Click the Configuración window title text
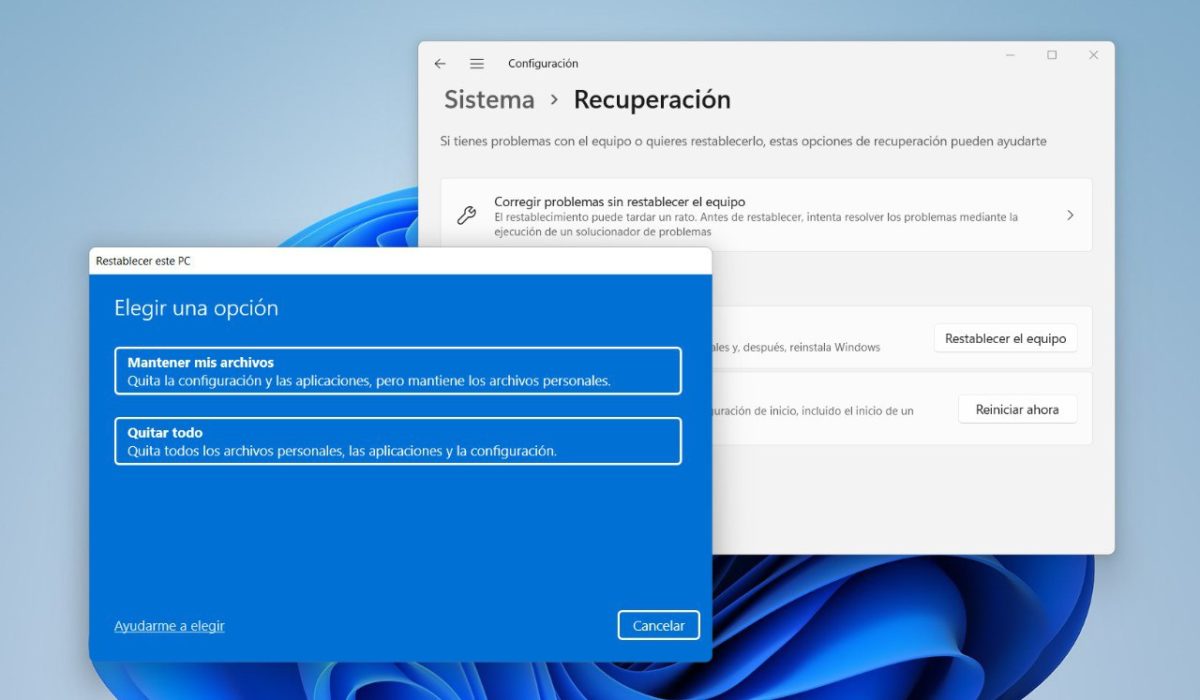 click(x=543, y=63)
